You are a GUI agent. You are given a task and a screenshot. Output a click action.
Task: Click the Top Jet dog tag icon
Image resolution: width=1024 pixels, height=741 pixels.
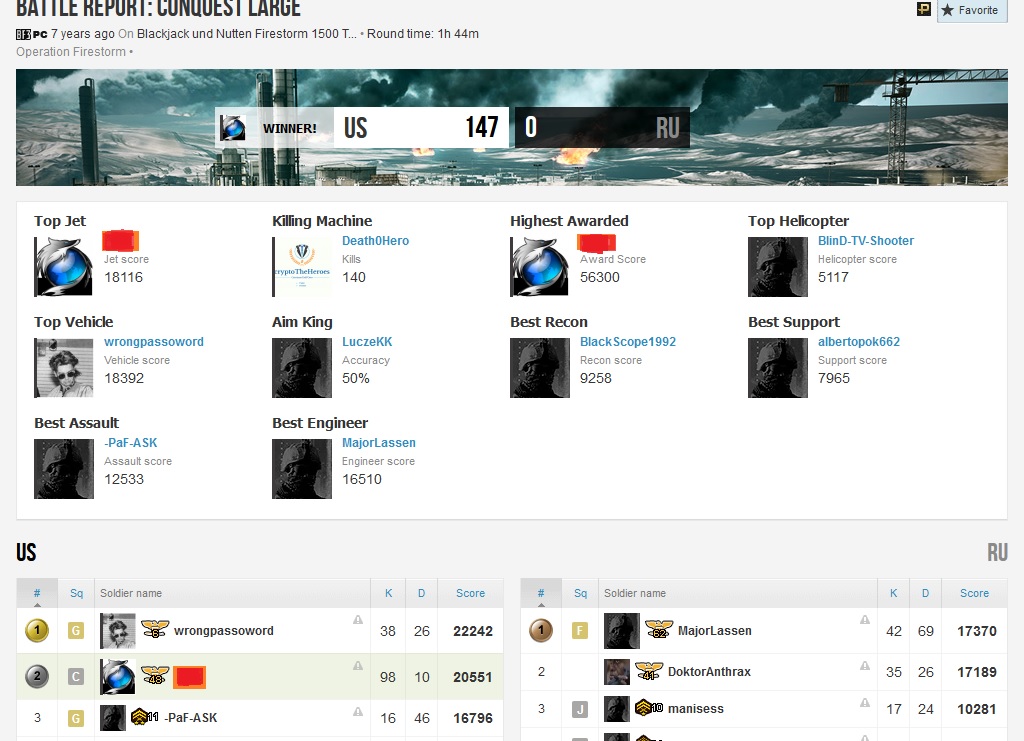tap(63, 266)
